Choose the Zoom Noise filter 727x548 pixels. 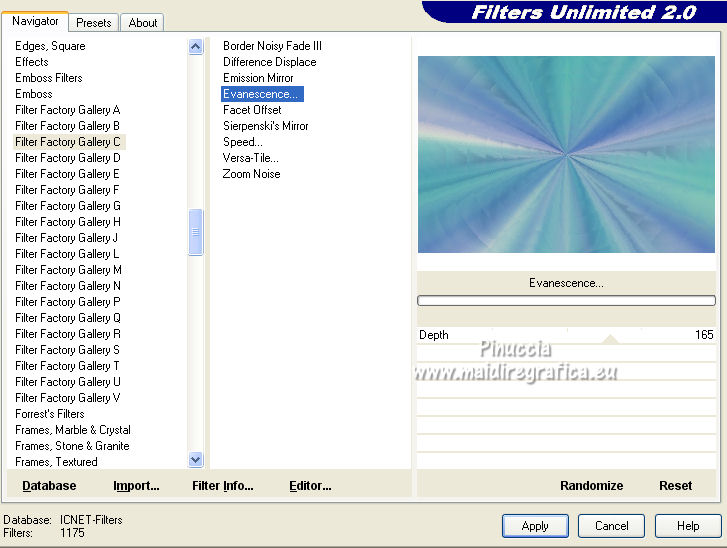point(251,174)
